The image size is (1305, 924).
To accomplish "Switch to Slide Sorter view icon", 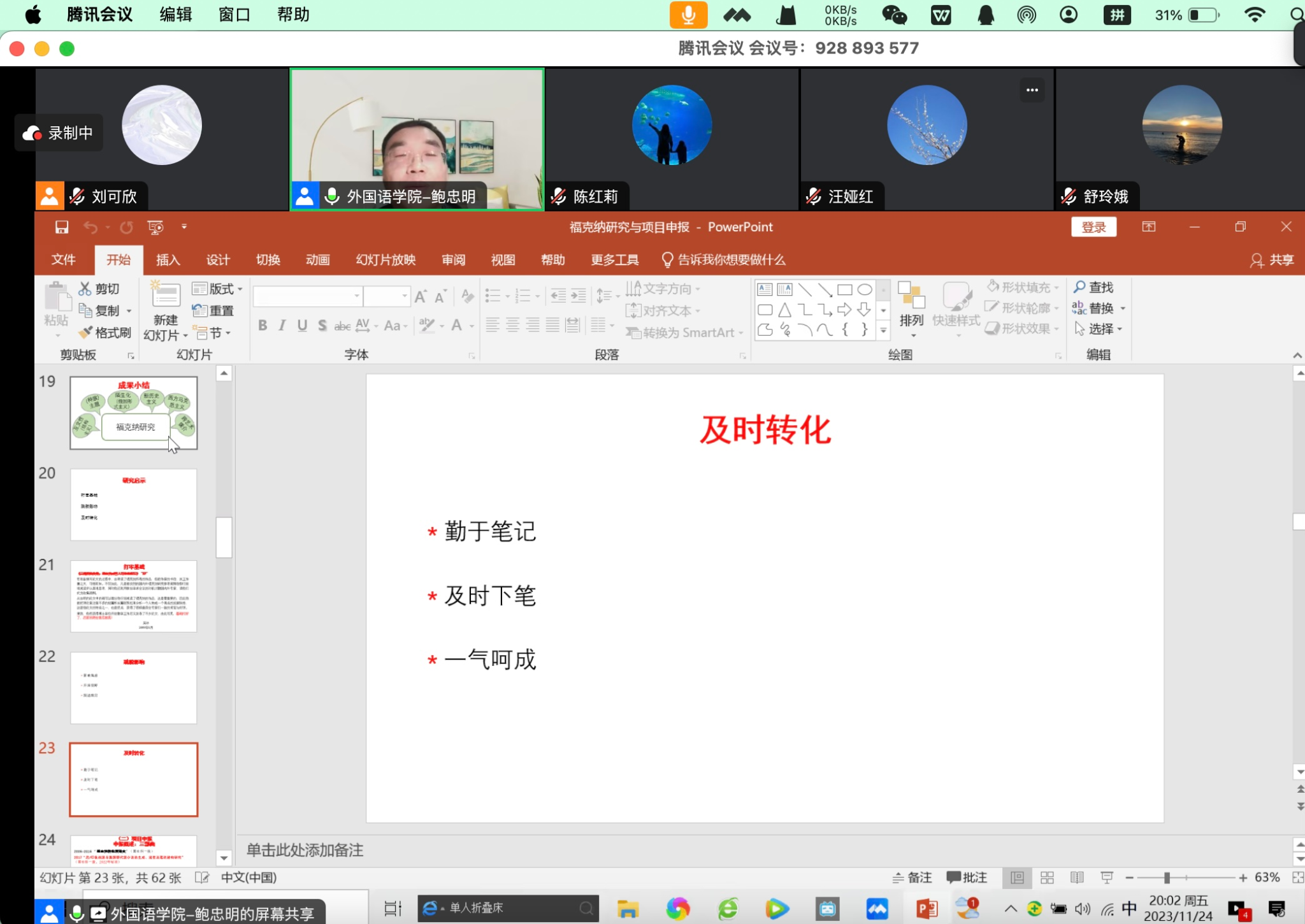I will pyautogui.click(x=1047, y=877).
